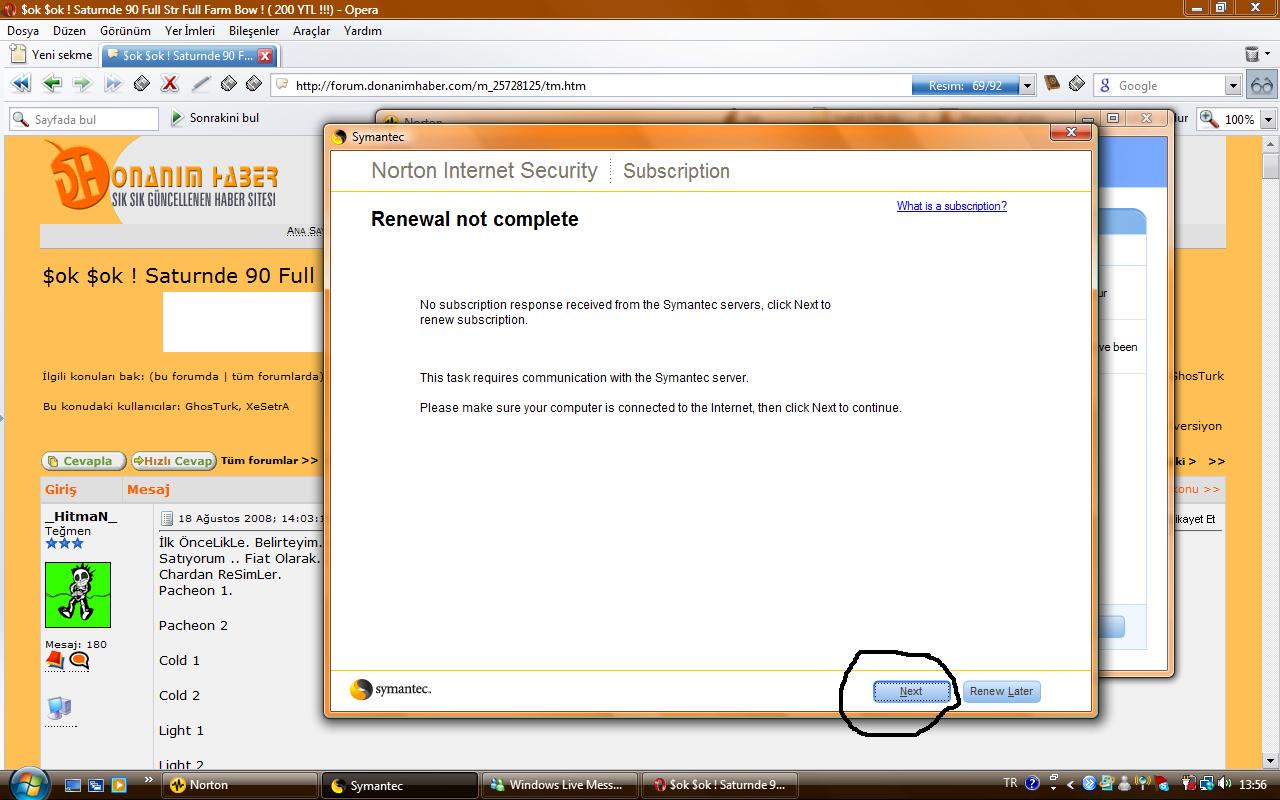The image size is (1280, 800).
Task: Click the Next button in Norton dialog
Action: pyautogui.click(x=911, y=691)
